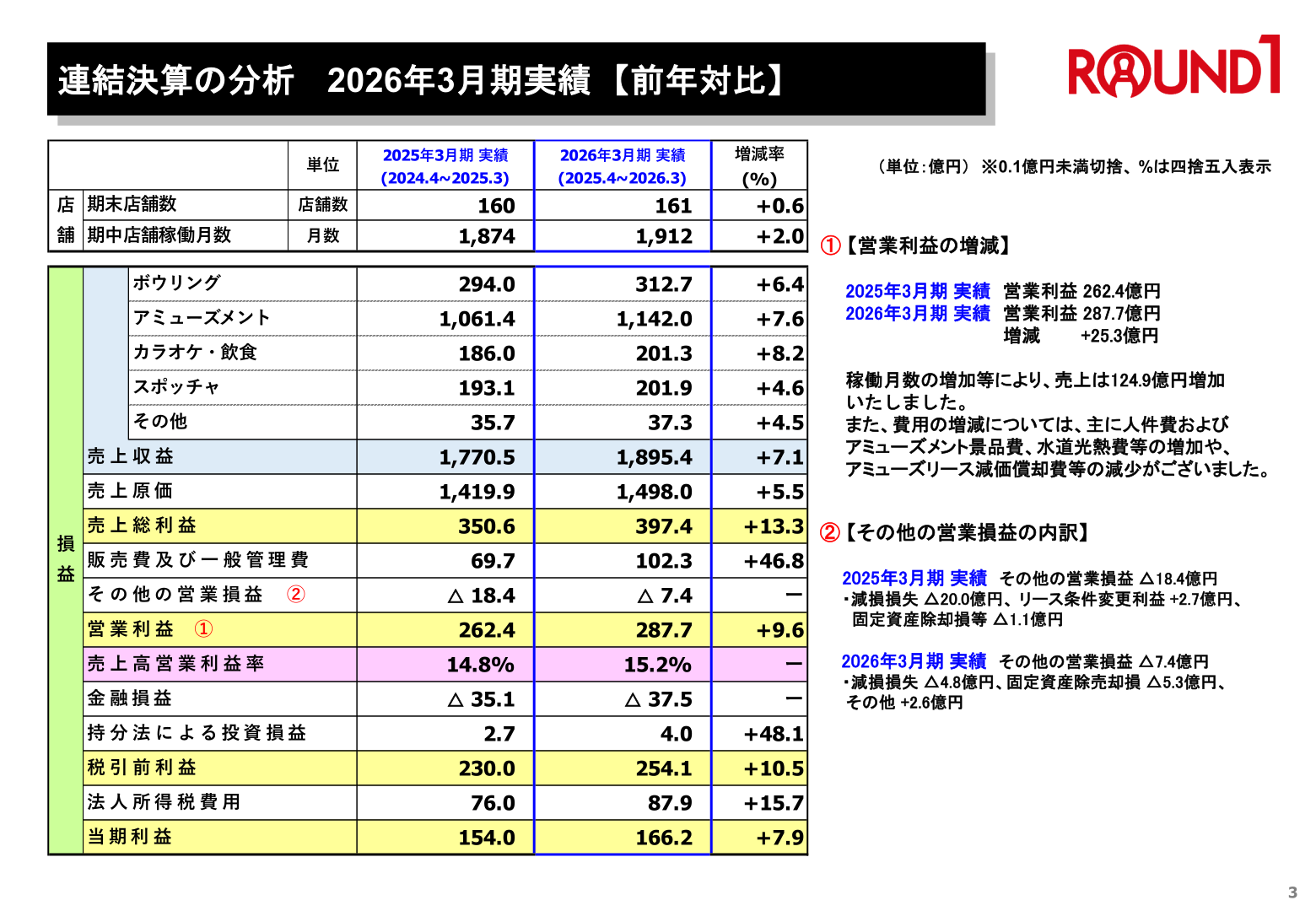Click circled 2 beside その他の営業損益 heading
Screen dimensions: 1316x911
(x=831, y=532)
